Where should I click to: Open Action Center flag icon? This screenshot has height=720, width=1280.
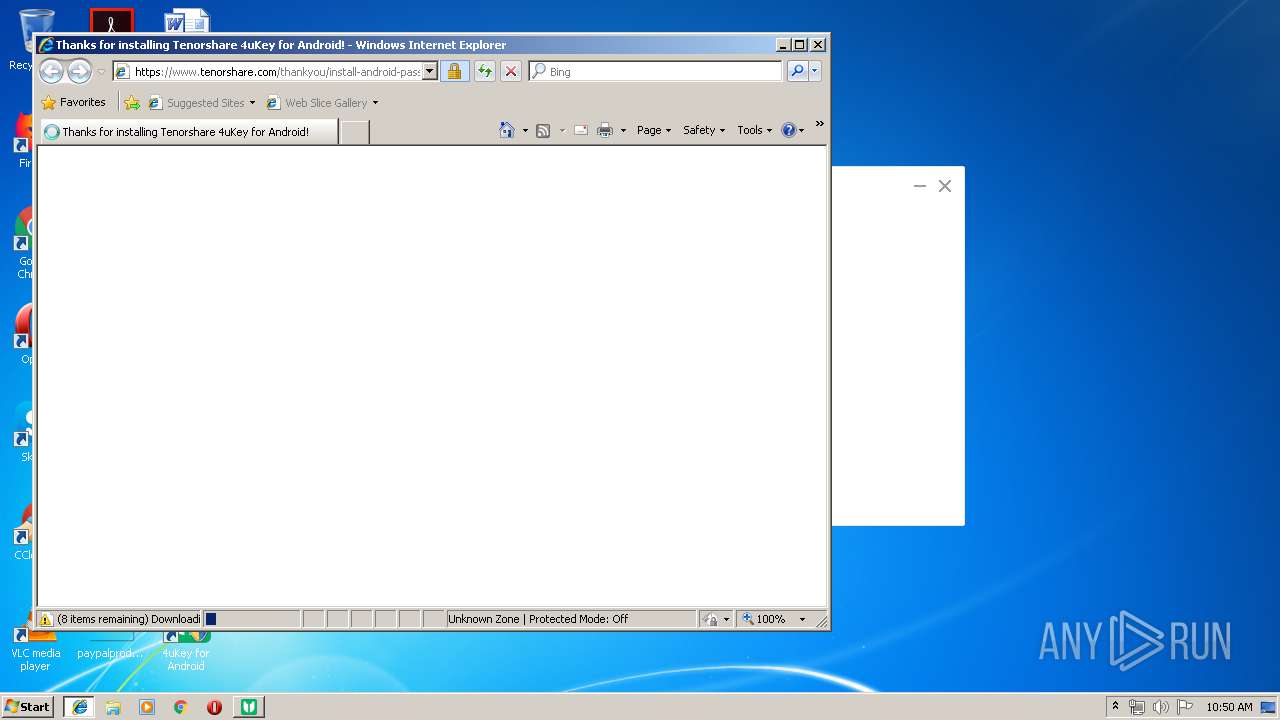[1185, 707]
